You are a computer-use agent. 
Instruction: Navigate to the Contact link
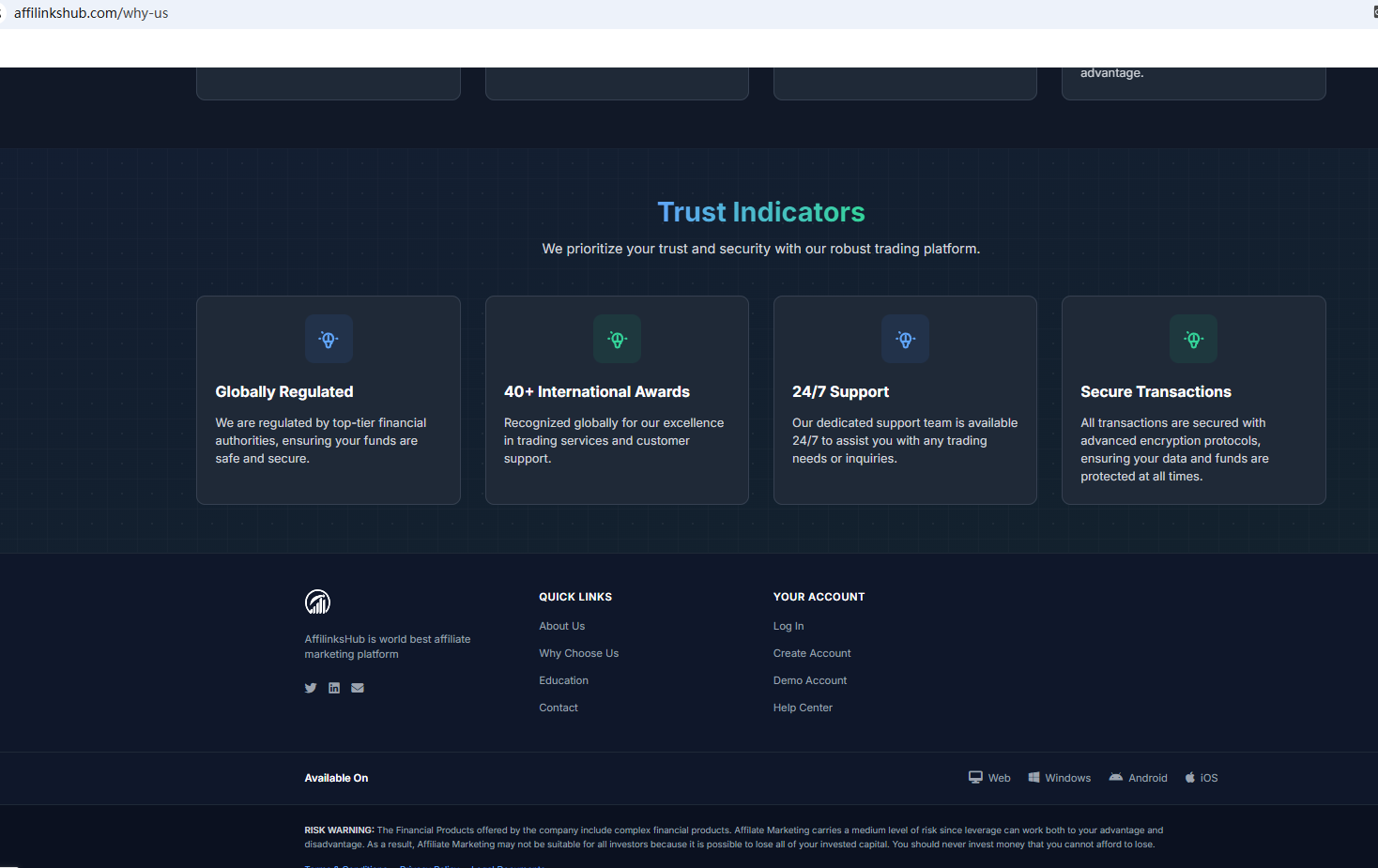[x=559, y=708]
